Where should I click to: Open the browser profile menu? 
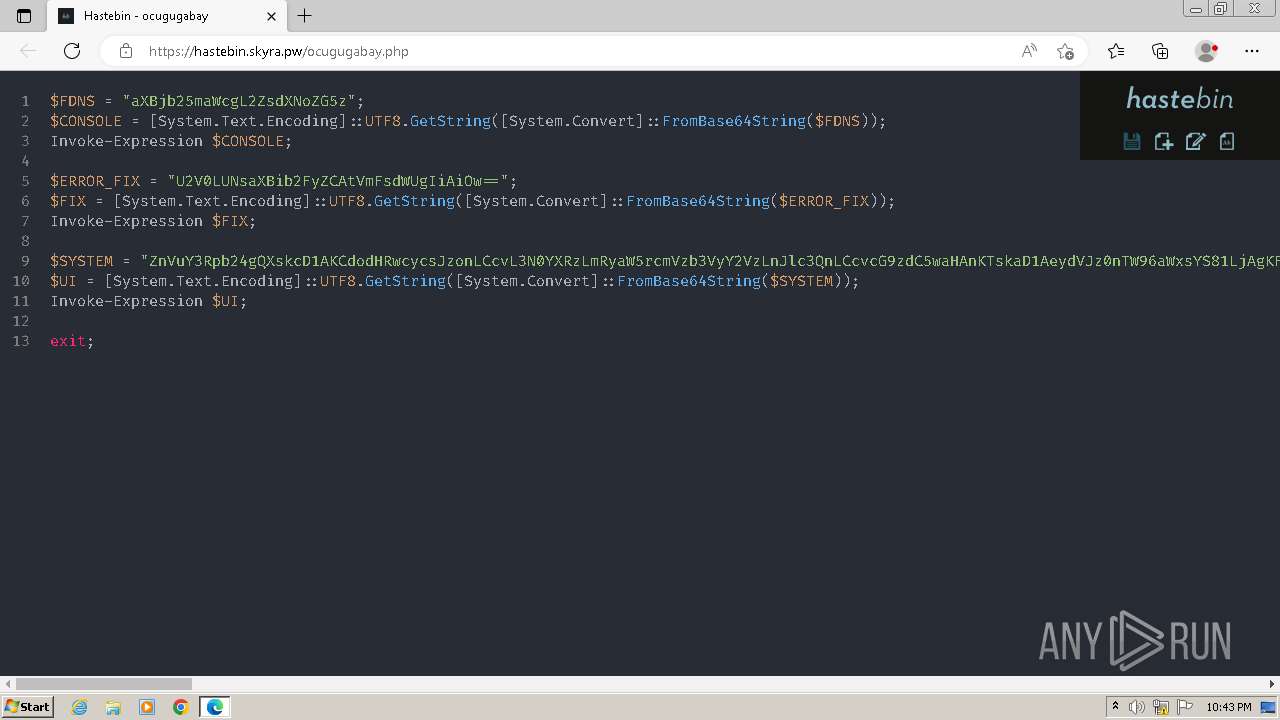[1206, 51]
